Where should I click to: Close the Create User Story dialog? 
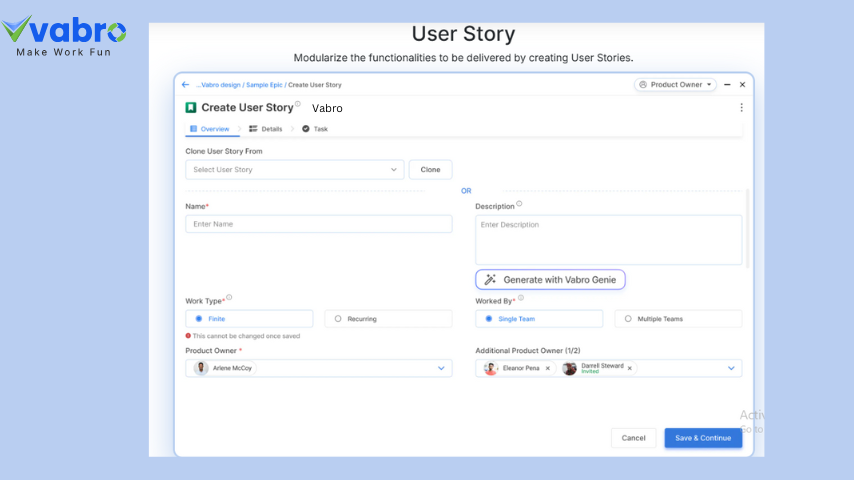(742, 84)
